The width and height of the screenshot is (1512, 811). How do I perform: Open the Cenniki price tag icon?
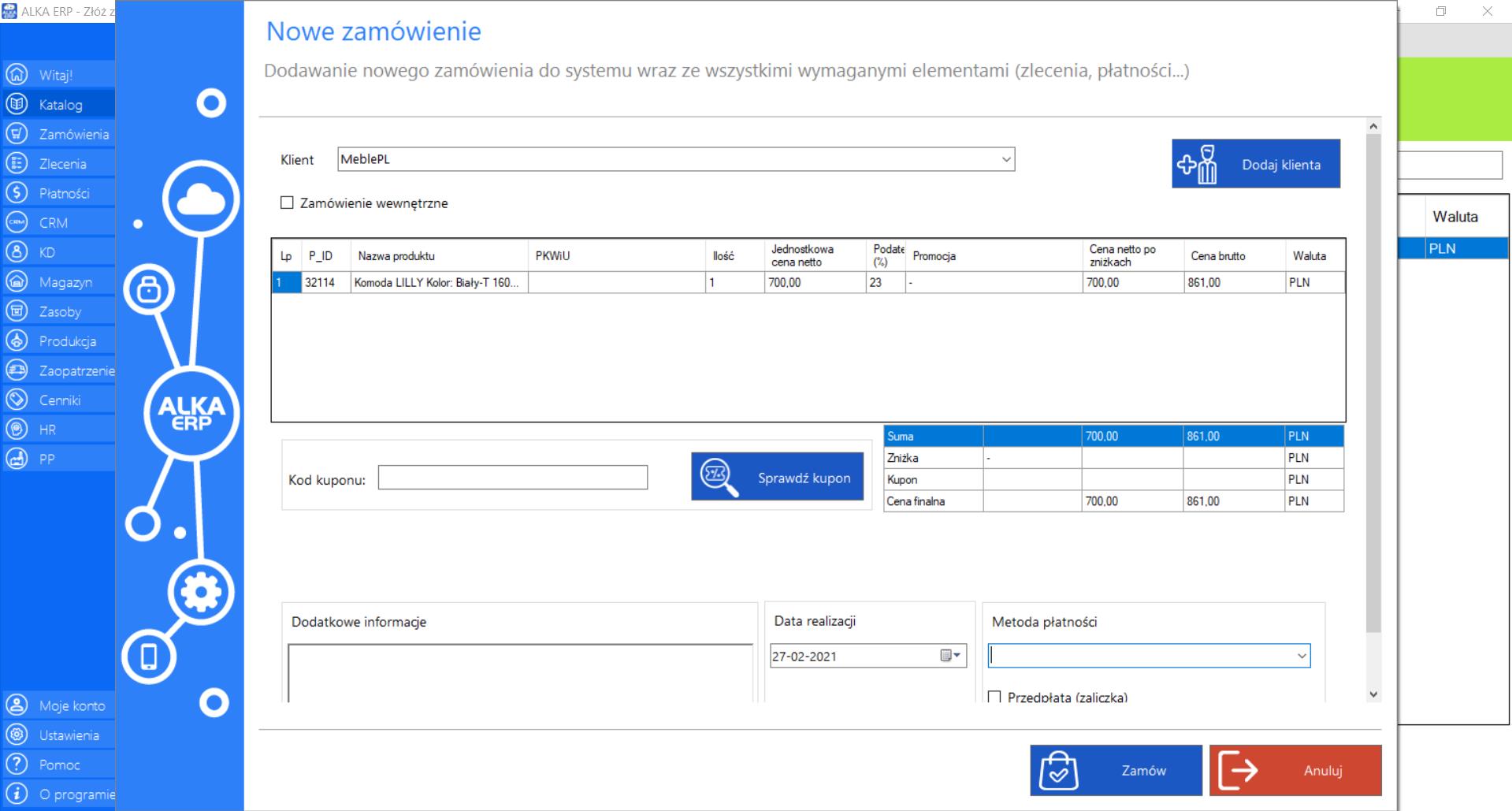[17, 400]
